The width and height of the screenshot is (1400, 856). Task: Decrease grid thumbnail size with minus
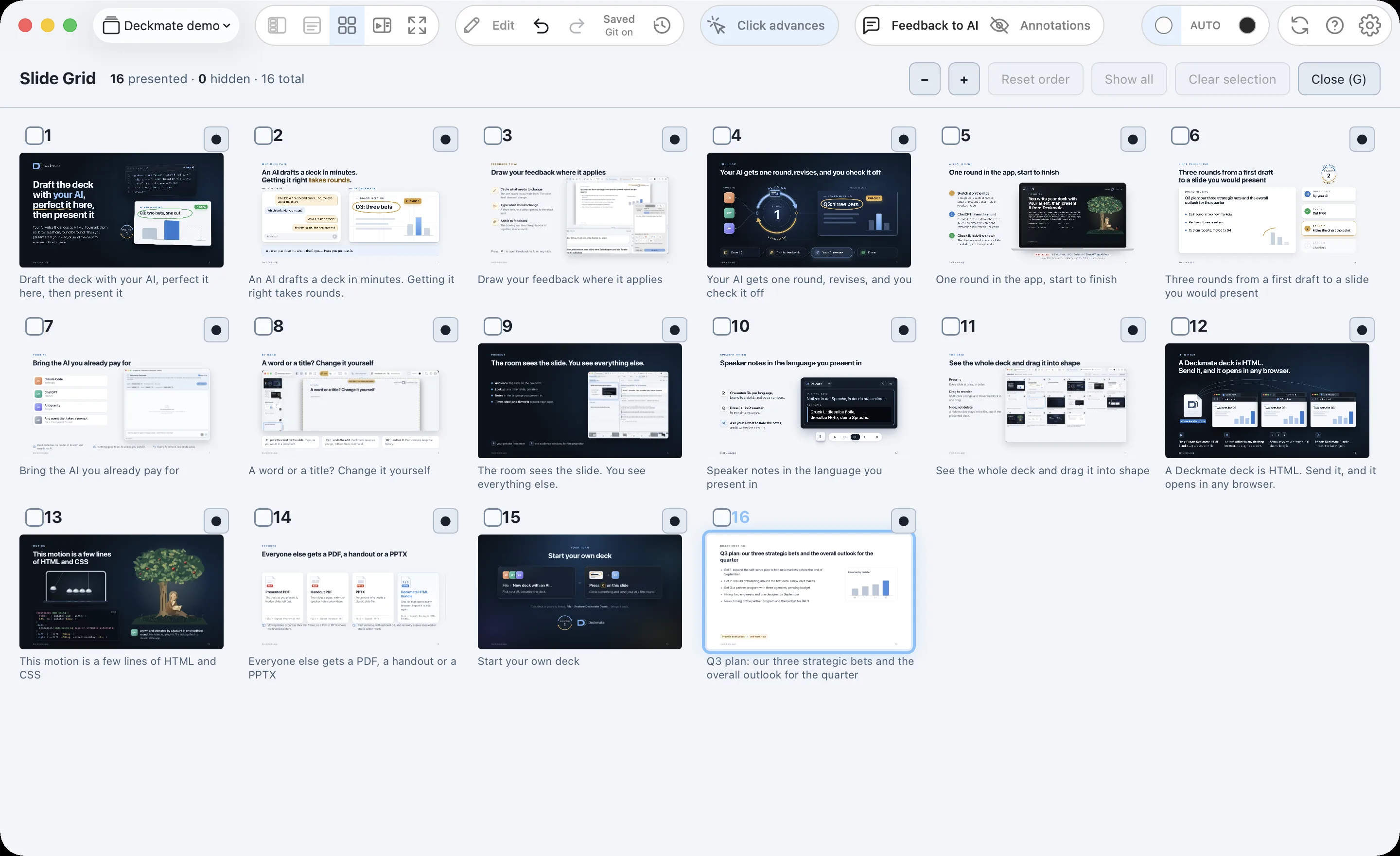click(925, 79)
